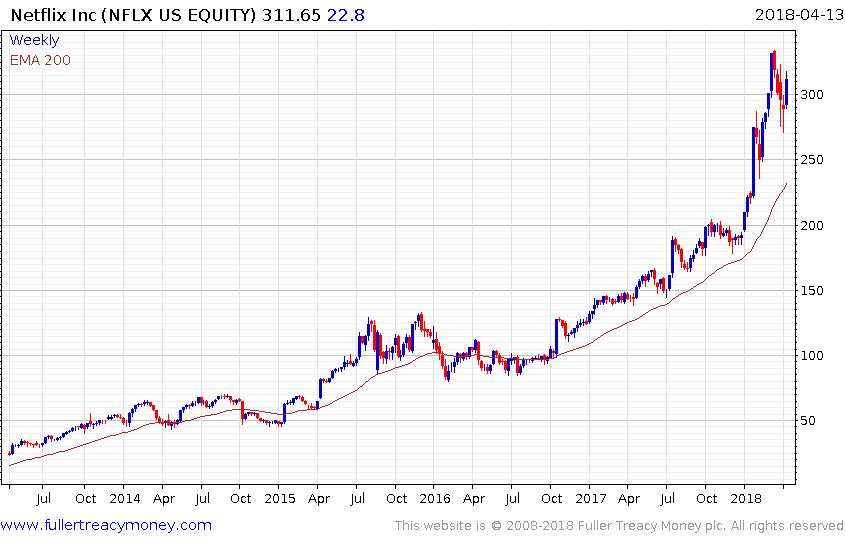Screen dimensions: 845x540
Task: Select the 150 price axis label
Action: pyautogui.click(x=812, y=291)
